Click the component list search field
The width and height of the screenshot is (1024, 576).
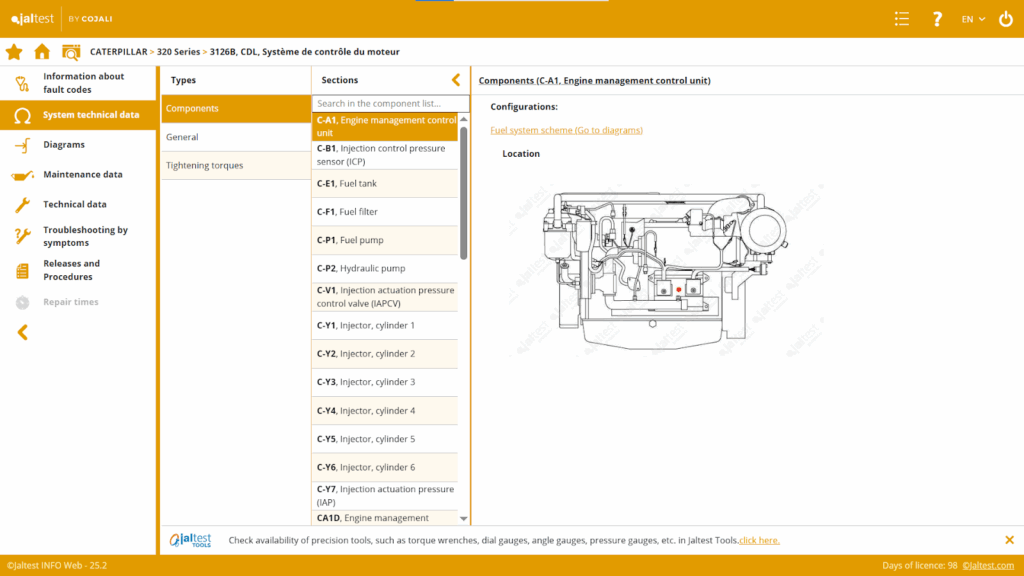click(x=390, y=103)
